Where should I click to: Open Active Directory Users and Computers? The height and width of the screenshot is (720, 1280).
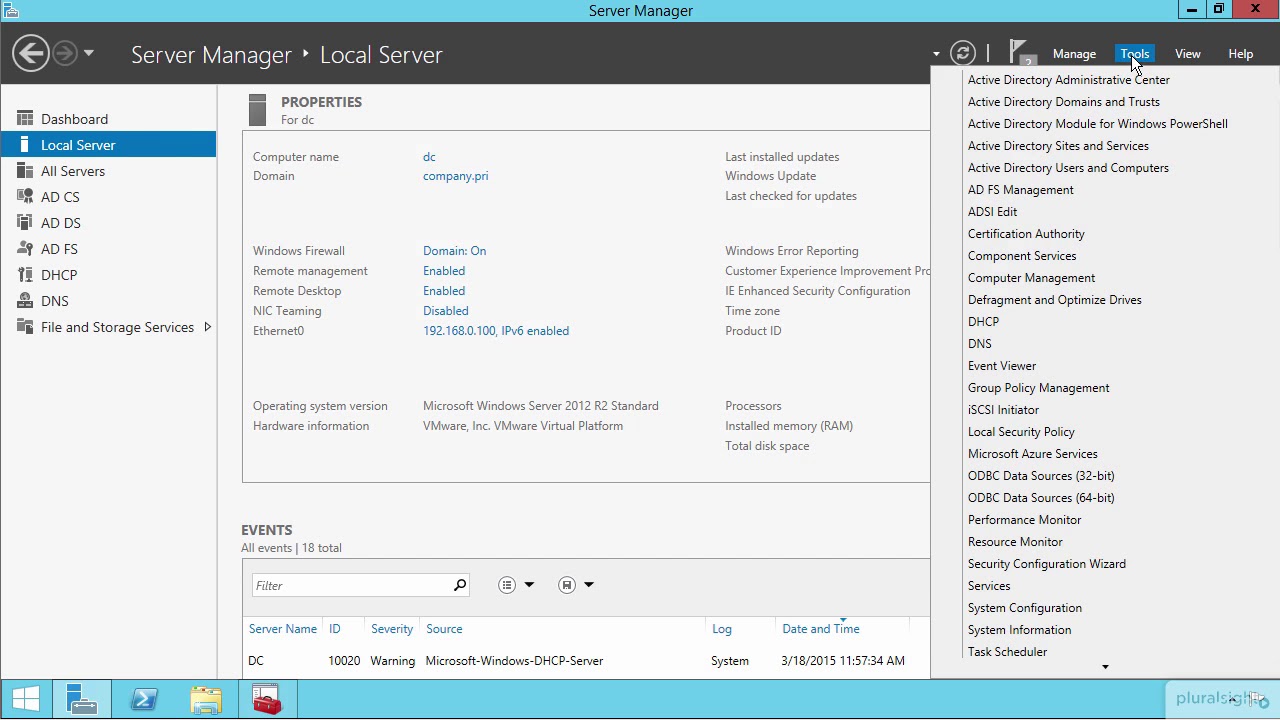(1068, 168)
